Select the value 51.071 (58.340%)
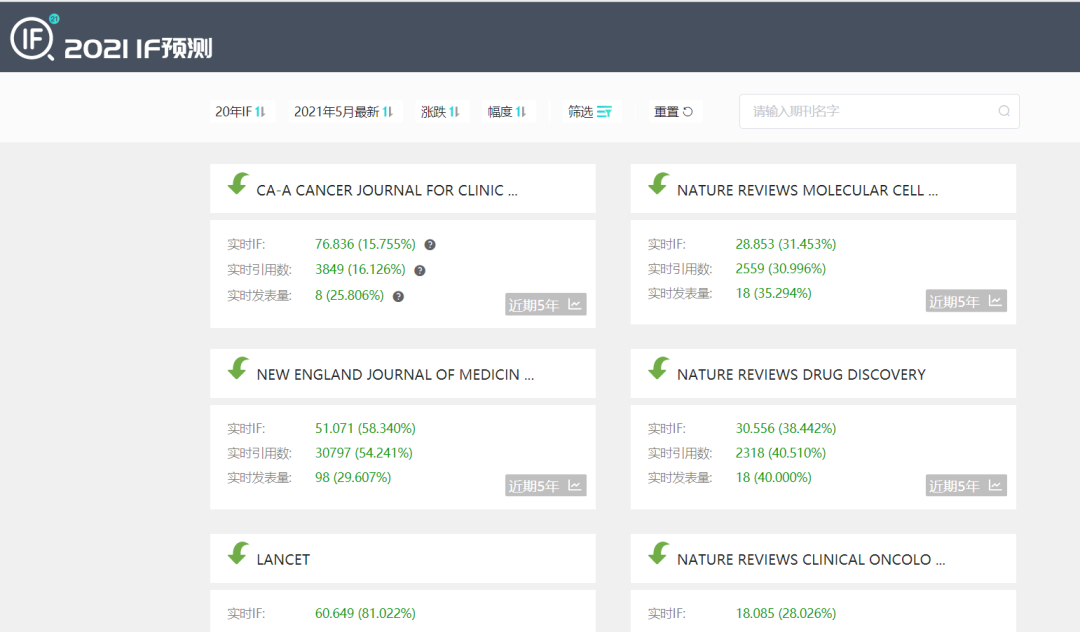 pyautogui.click(x=365, y=428)
